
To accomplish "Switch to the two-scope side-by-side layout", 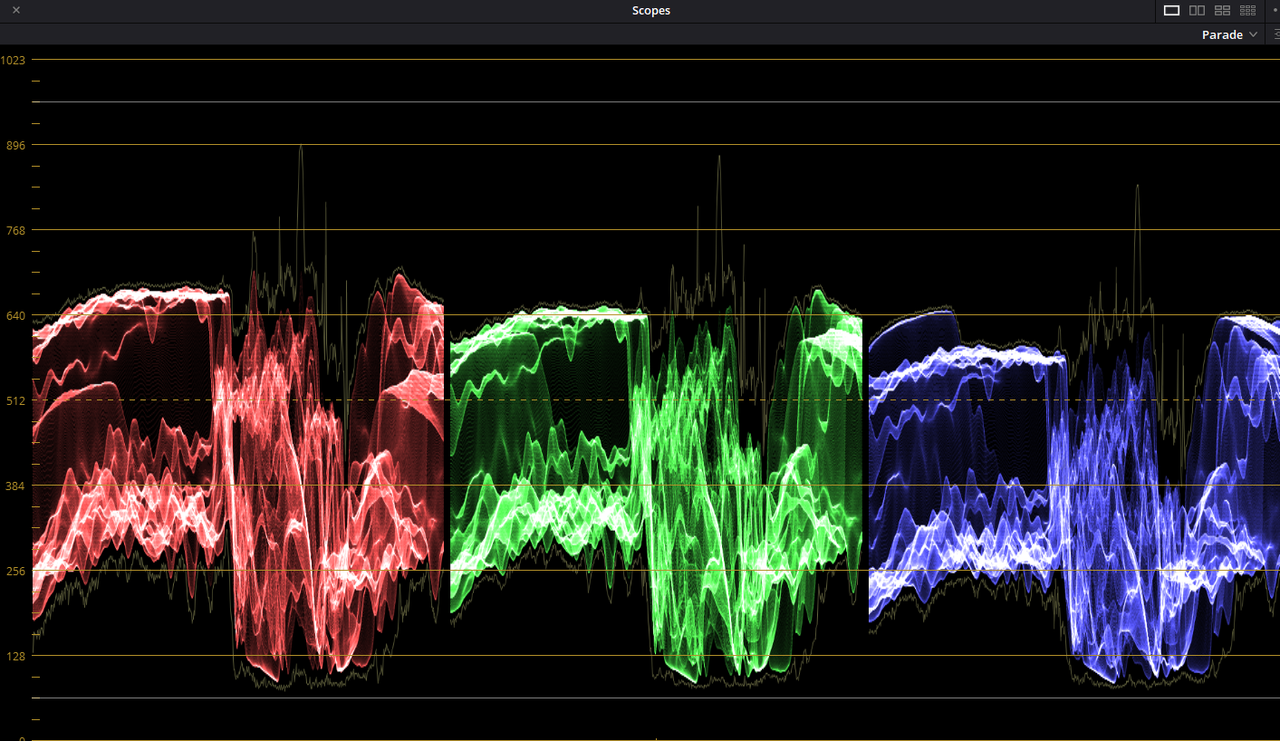I will (x=1197, y=10).
